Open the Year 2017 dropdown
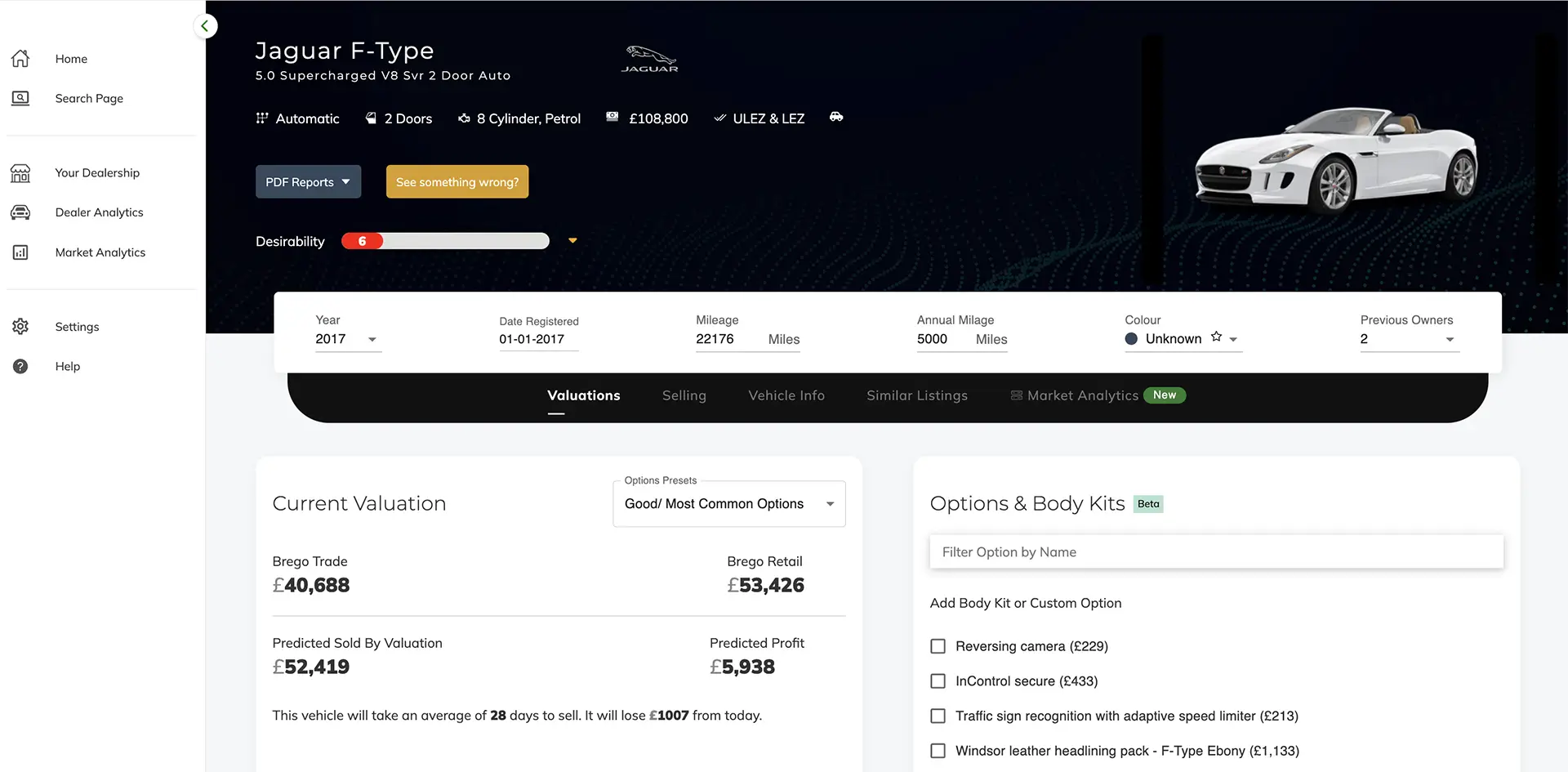Viewport: 1568px width, 772px height. pos(348,339)
